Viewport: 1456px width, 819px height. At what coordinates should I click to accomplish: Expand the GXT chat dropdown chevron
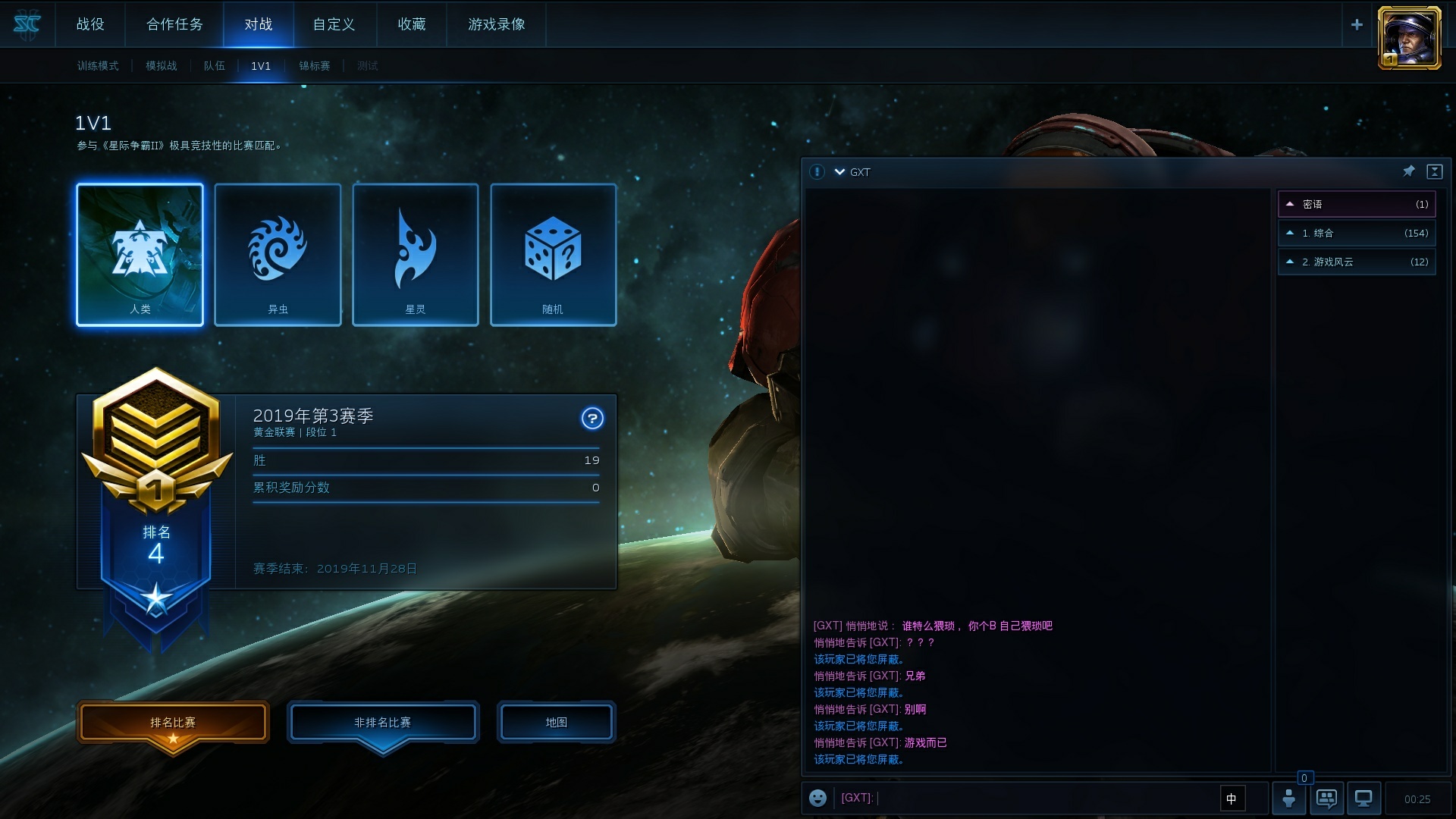pyautogui.click(x=839, y=172)
